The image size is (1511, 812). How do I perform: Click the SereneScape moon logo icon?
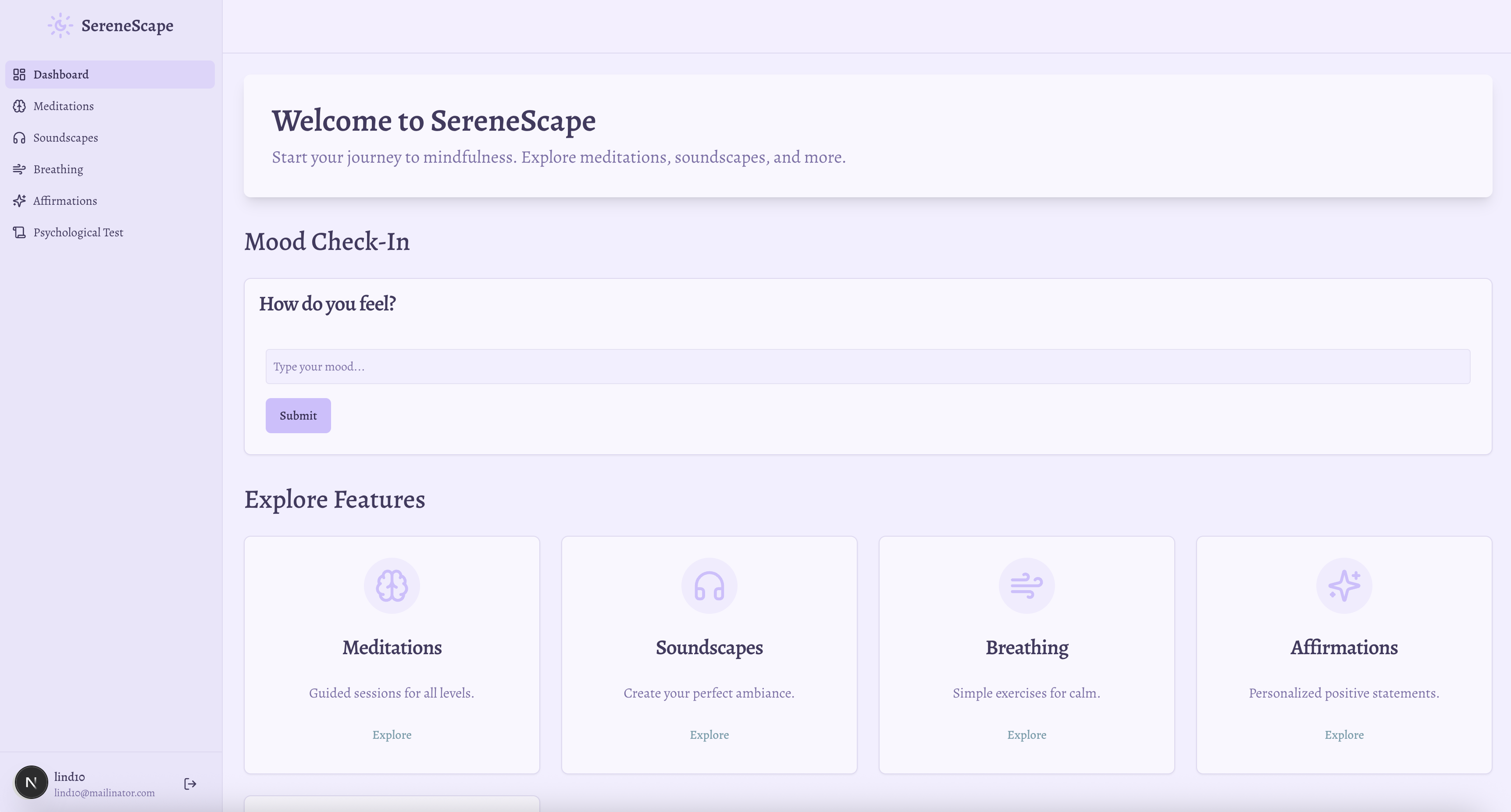point(61,26)
